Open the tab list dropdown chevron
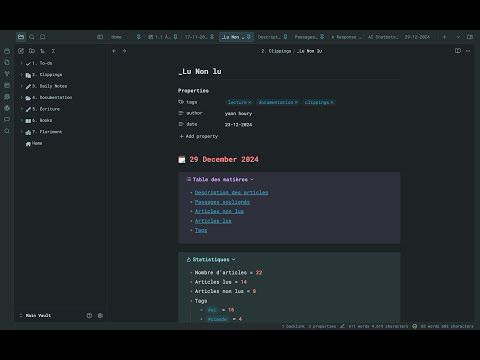This screenshot has width=480, height=360. coord(458,37)
